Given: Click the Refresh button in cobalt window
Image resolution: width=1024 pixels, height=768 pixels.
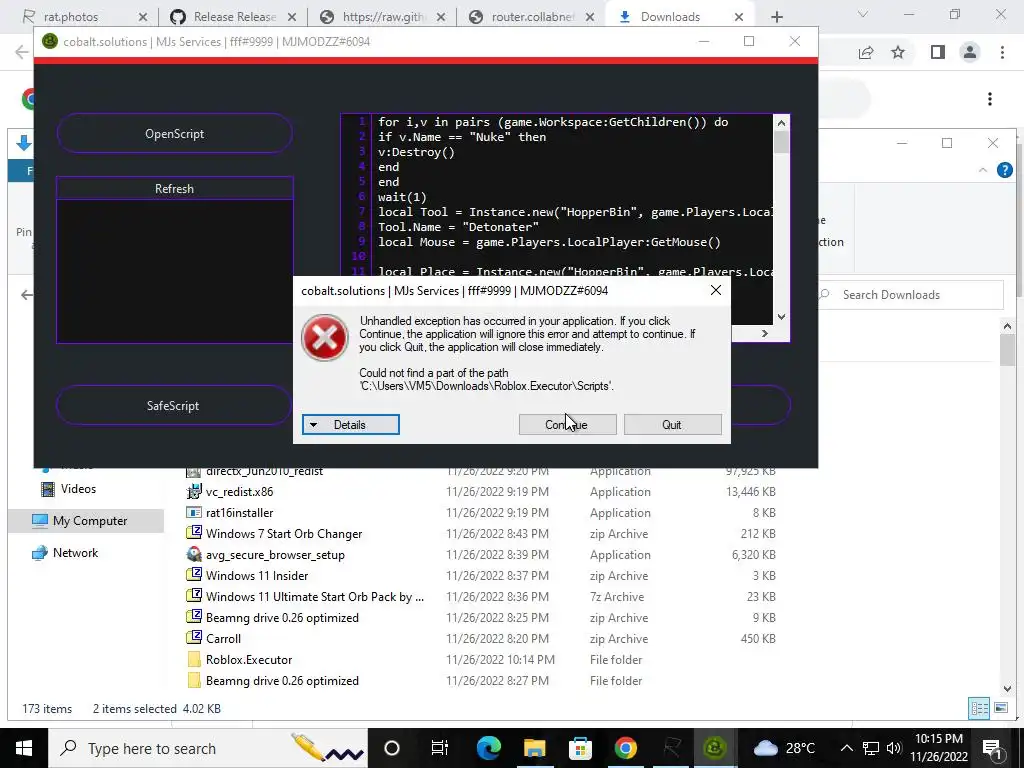Looking at the screenshot, I should tap(174, 189).
